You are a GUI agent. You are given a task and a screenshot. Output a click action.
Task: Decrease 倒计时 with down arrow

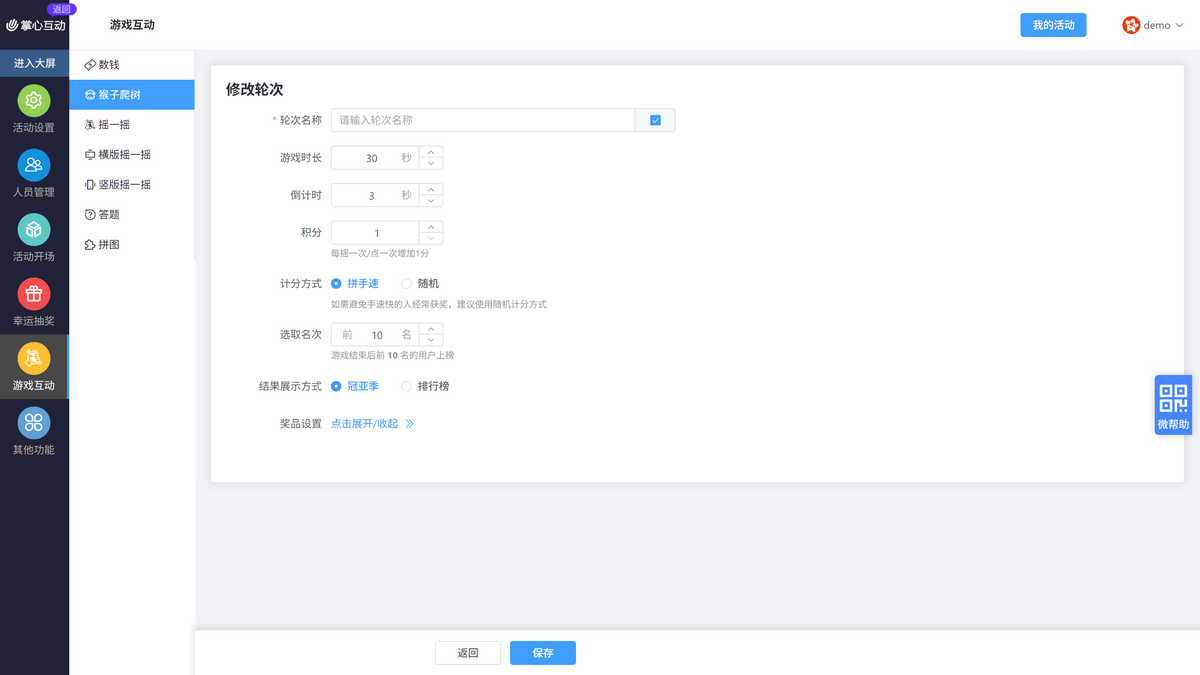tap(431, 201)
